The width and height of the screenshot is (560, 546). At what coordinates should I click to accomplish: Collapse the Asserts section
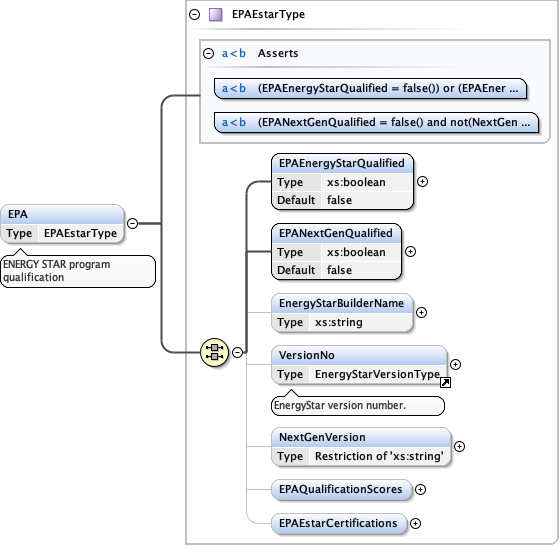[208, 54]
